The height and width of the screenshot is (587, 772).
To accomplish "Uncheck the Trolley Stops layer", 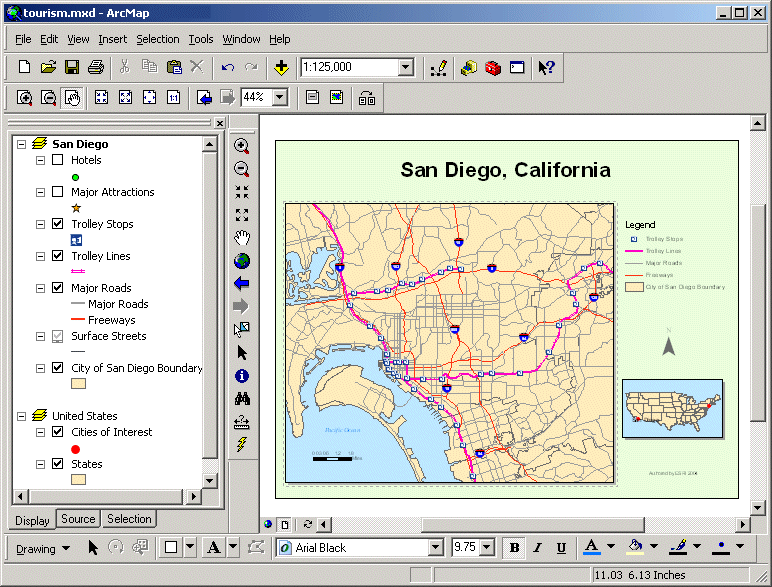I will (58, 224).
